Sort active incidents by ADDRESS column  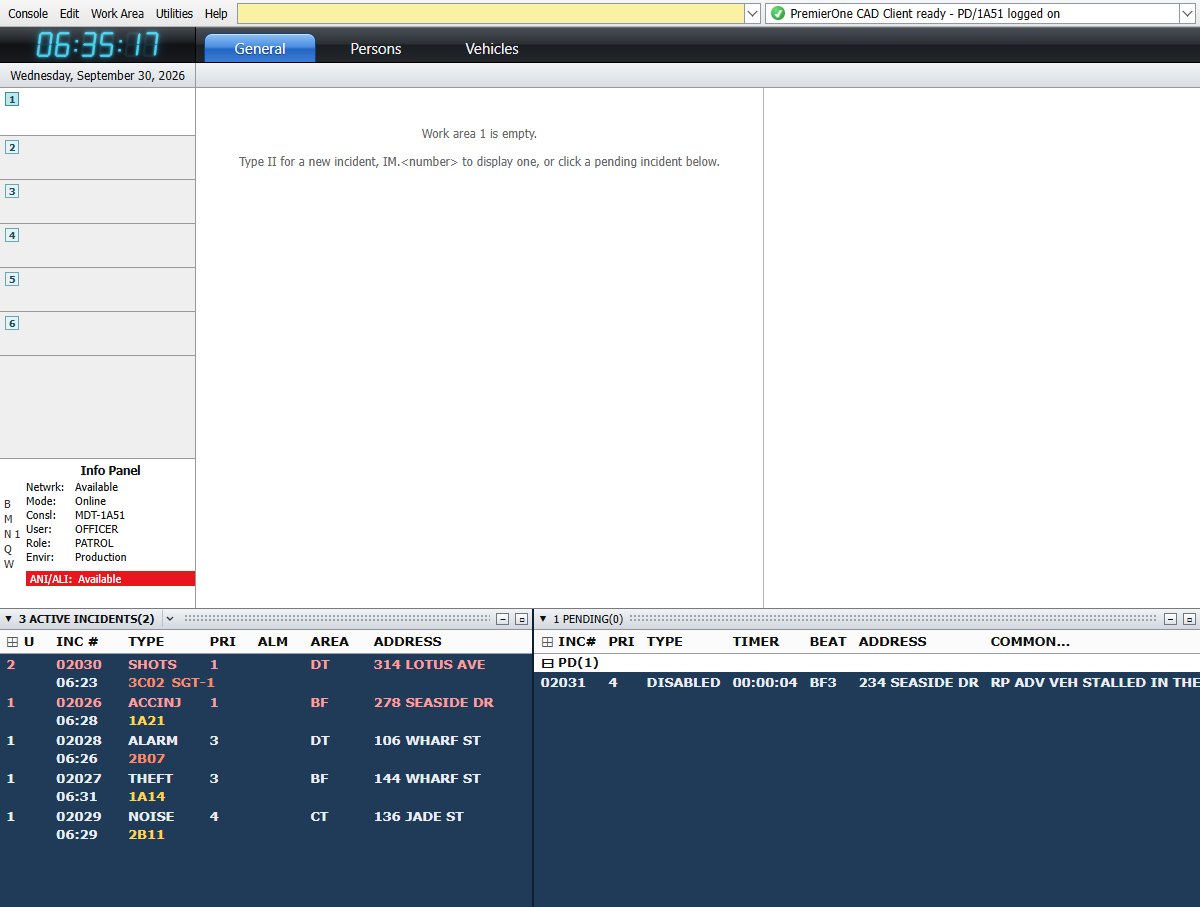pos(408,642)
